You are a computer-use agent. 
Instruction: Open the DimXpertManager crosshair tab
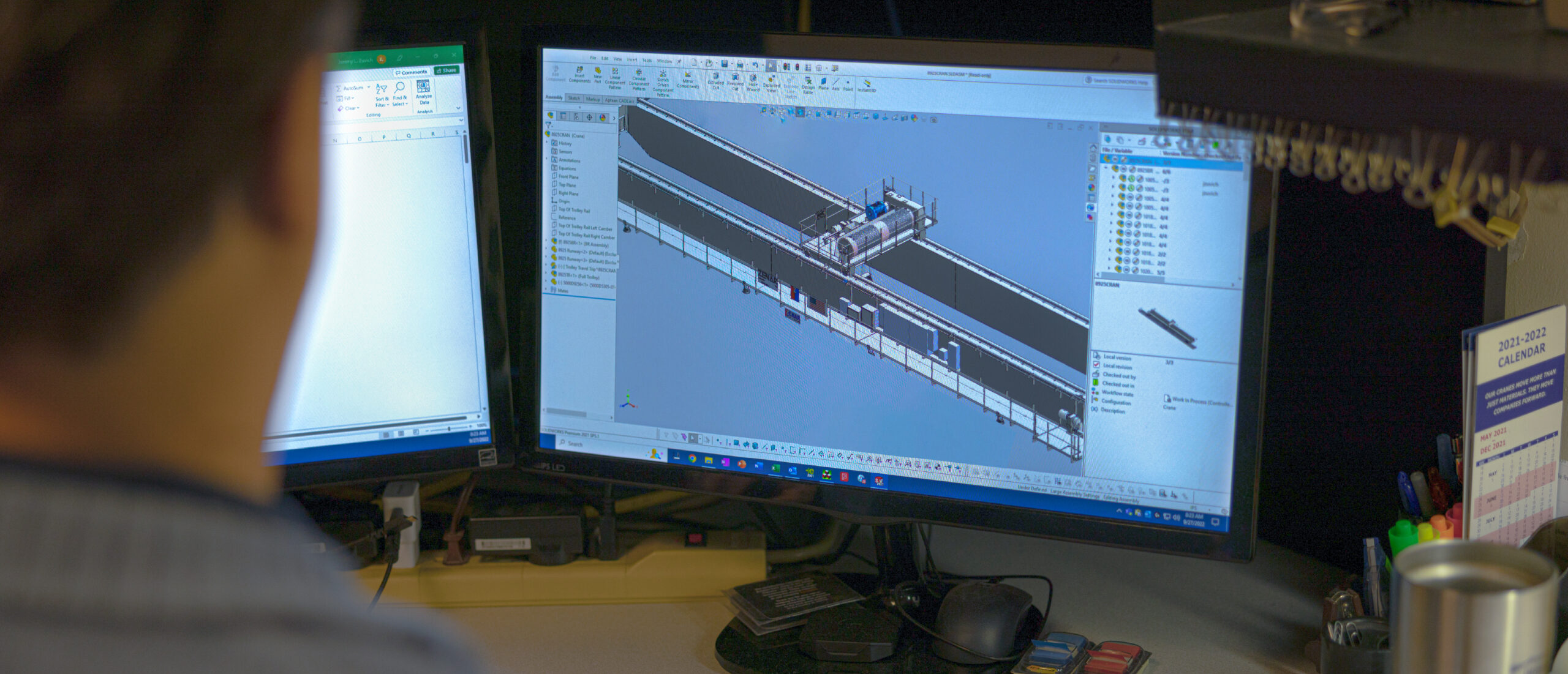pyautogui.click(x=589, y=117)
